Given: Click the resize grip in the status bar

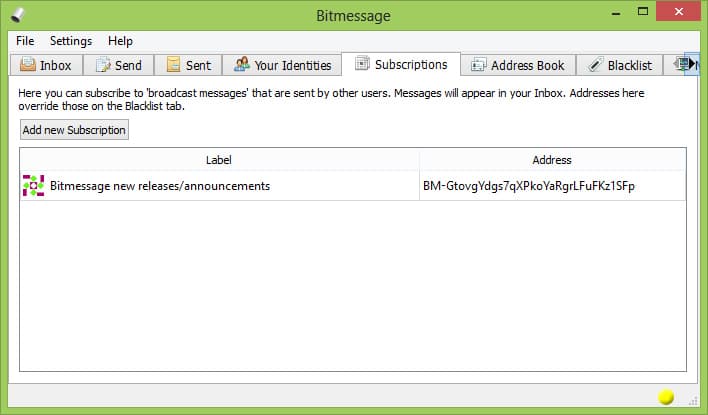Looking at the screenshot, I should [x=693, y=400].
